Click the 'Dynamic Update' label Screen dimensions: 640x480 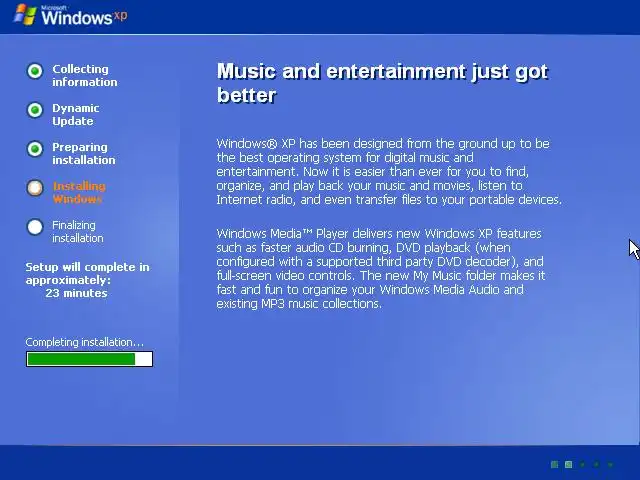76,115
